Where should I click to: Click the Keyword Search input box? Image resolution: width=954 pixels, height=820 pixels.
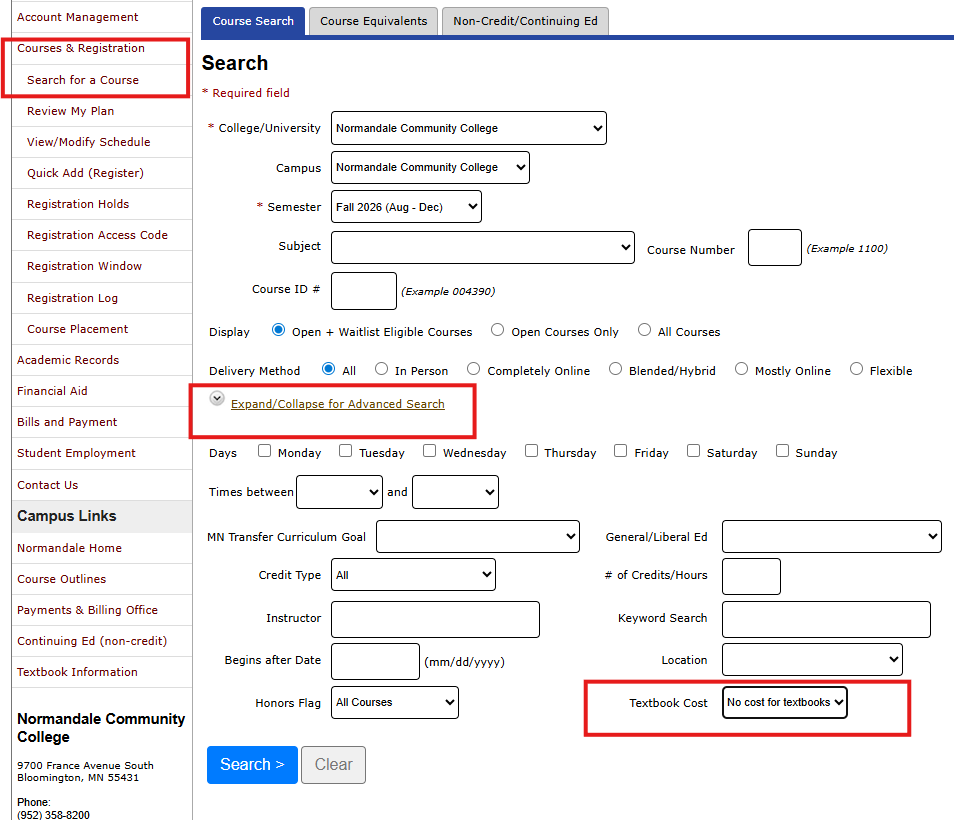click(826, 619)
